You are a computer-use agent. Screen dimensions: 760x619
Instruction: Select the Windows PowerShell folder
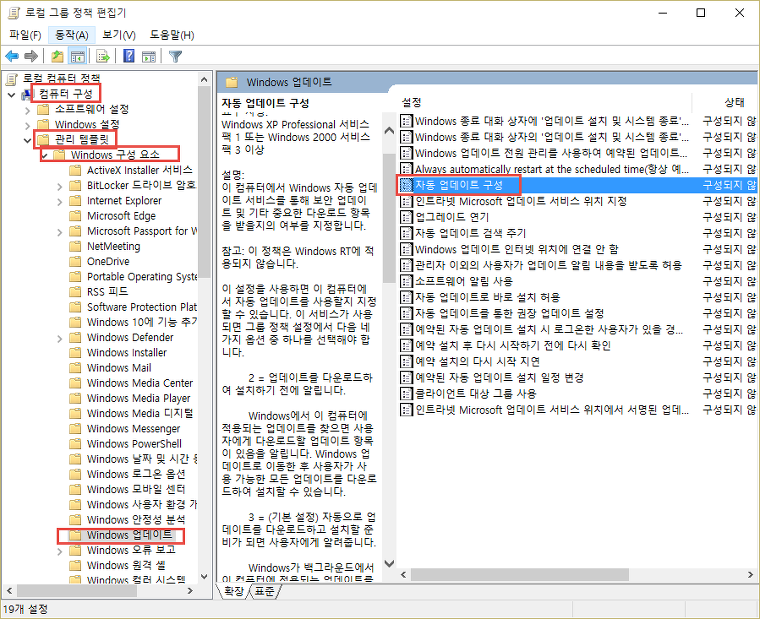pyautogui.click(x=134, y=444)
